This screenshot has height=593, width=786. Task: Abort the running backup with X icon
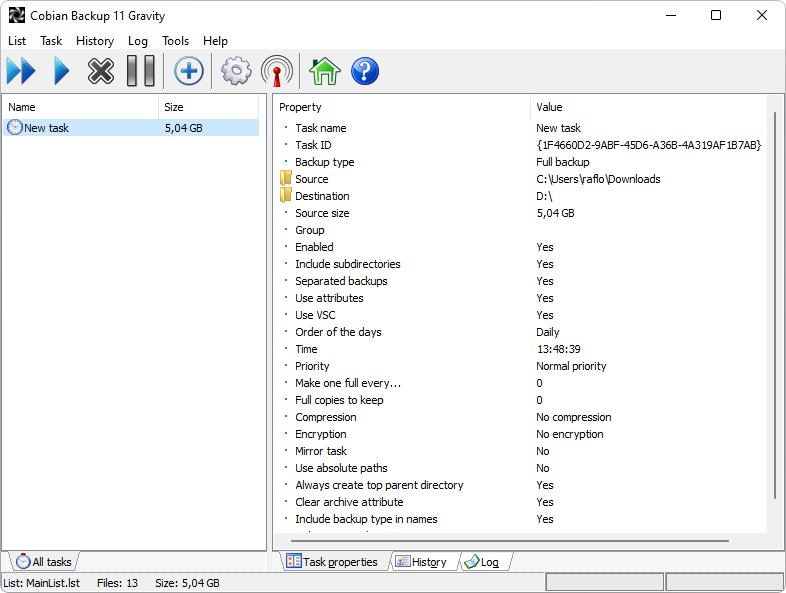[101, 71]
